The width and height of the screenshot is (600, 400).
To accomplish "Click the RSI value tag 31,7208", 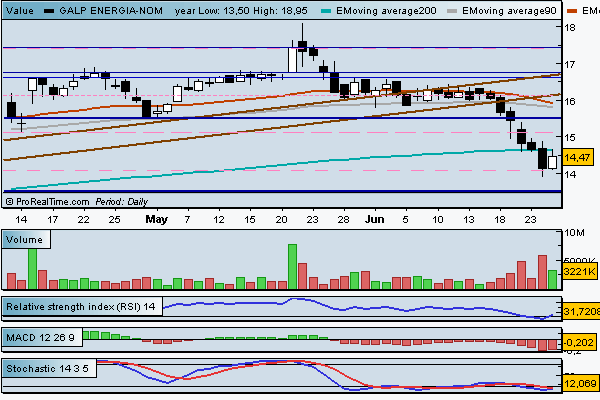I will coord(581,312).
